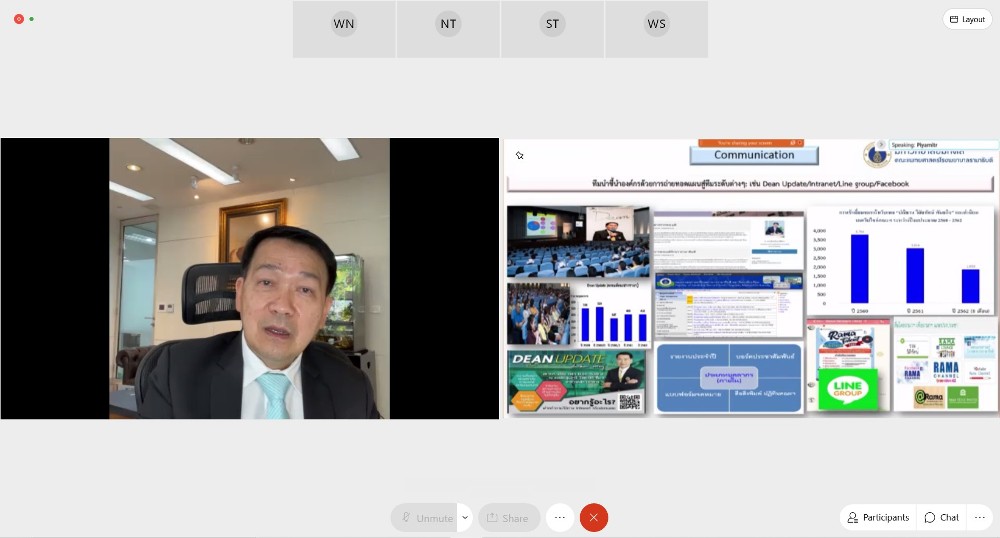Click the green connection status dot

pos(32,19)
